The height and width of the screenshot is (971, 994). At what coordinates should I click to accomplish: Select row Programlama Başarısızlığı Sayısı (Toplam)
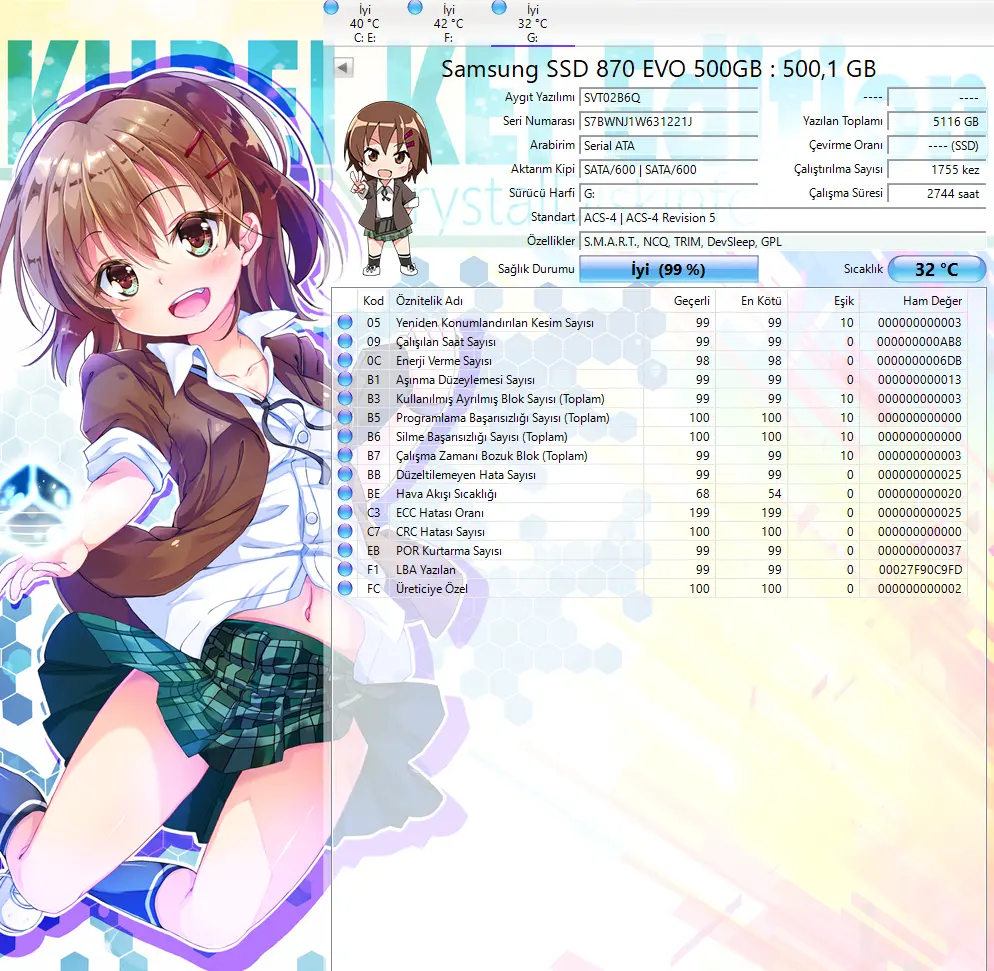coord(650,418)
